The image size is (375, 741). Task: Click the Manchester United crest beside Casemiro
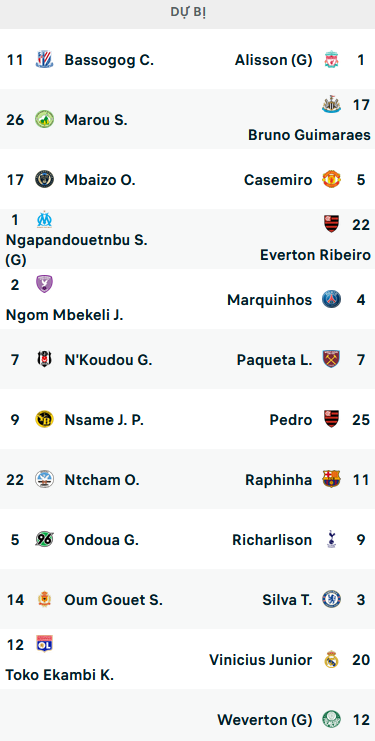click(x=331, y=180)
